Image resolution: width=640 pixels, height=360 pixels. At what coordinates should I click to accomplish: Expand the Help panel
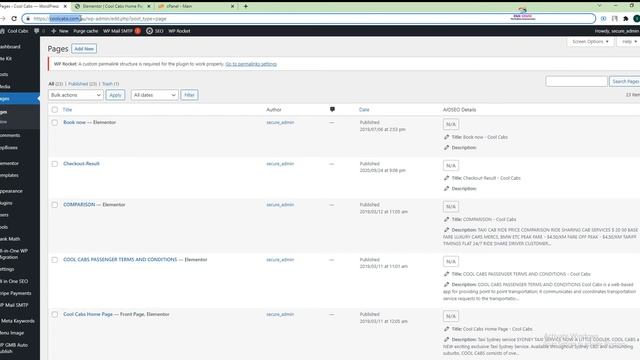[629, 42]
